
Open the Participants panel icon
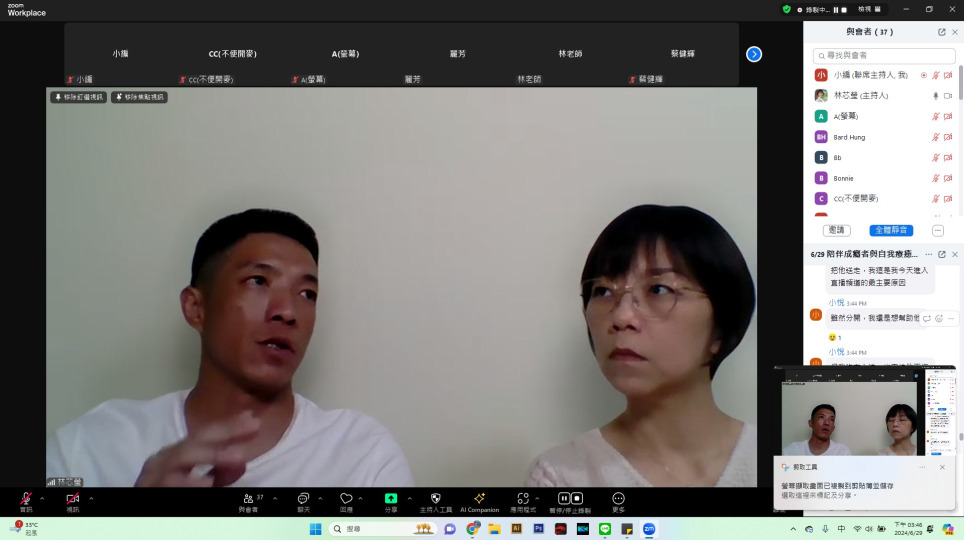pyautogui.click(x=248, y=498)
